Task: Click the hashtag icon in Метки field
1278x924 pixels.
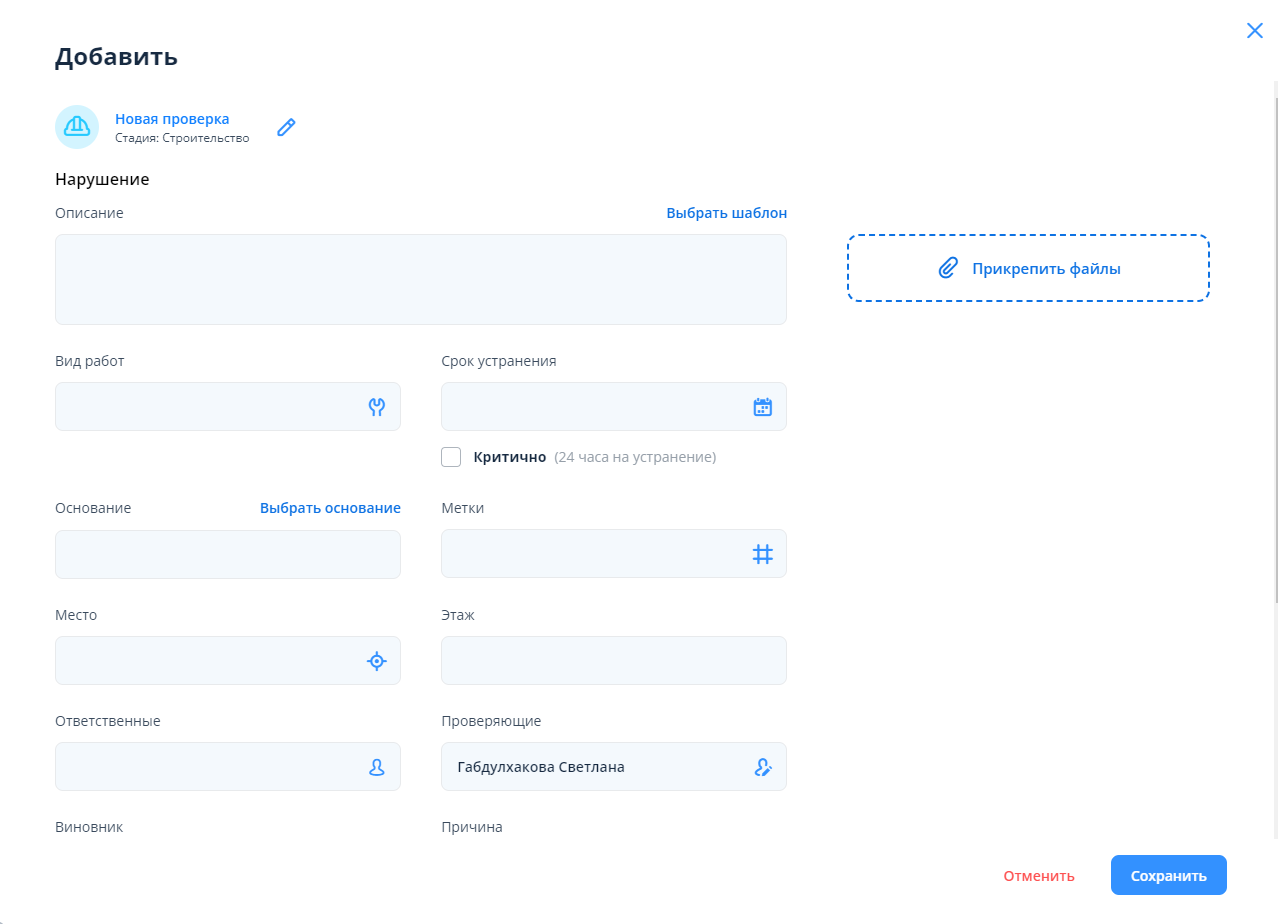Action: click(762, 554)
